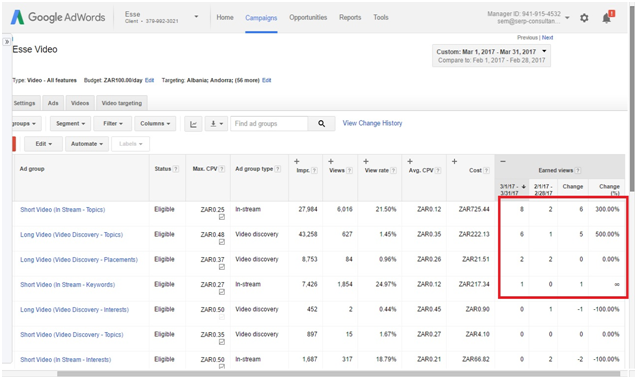The height and width of the screenshot is (379, 637).
Task: Click the plus icon above Cost column
Action: [x=454, y=161]
